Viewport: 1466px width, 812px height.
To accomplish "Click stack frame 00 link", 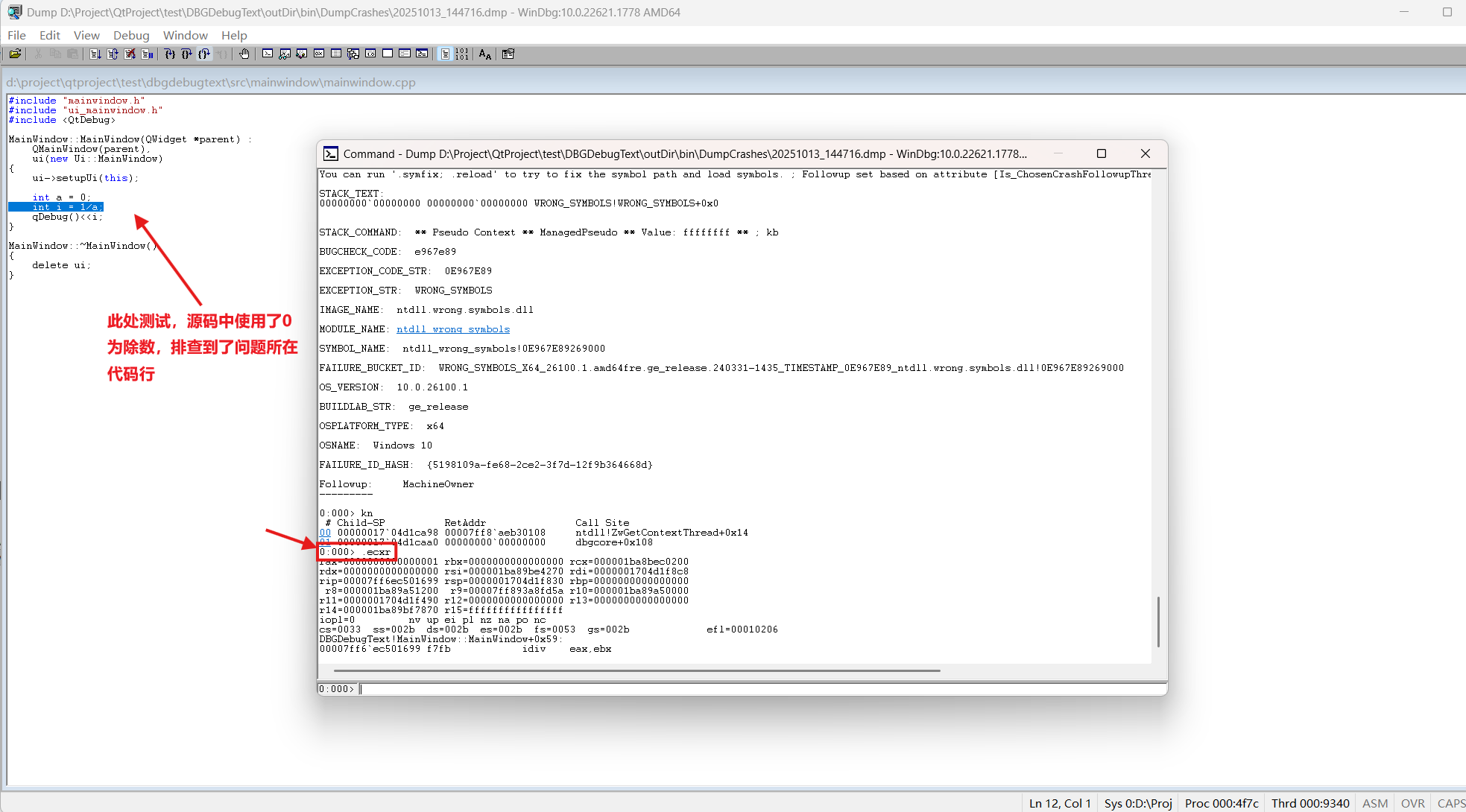I will click(325, 533).
